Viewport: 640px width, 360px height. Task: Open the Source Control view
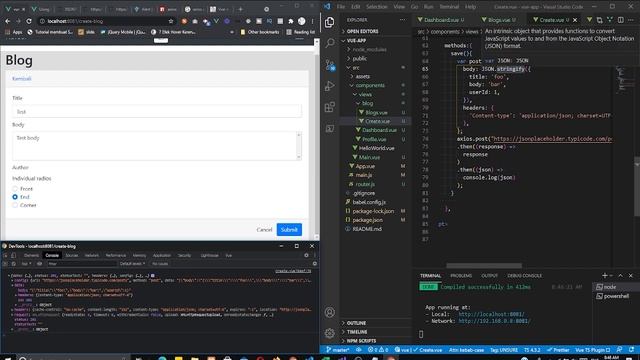point(330,64)
